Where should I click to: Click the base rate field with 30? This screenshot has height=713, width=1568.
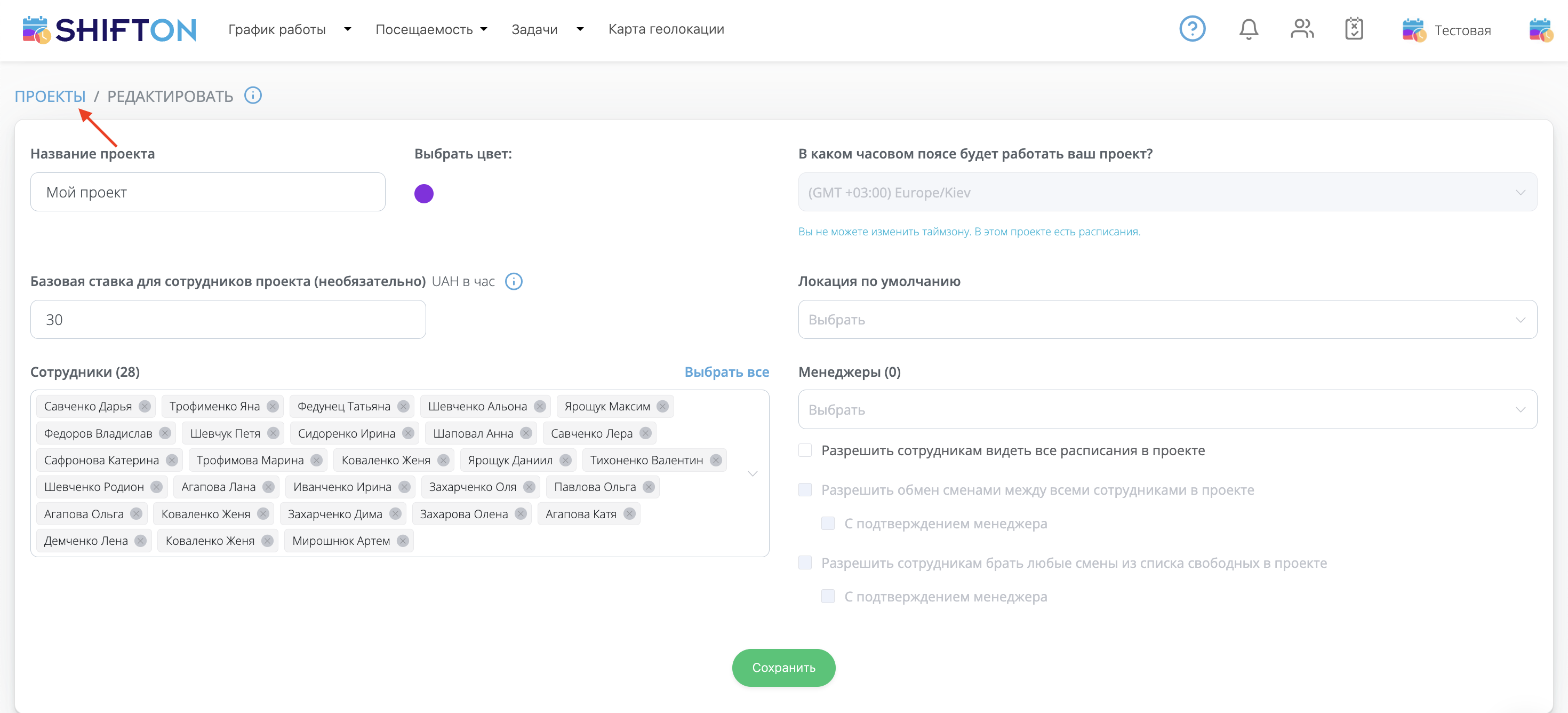tap(228, 319)
